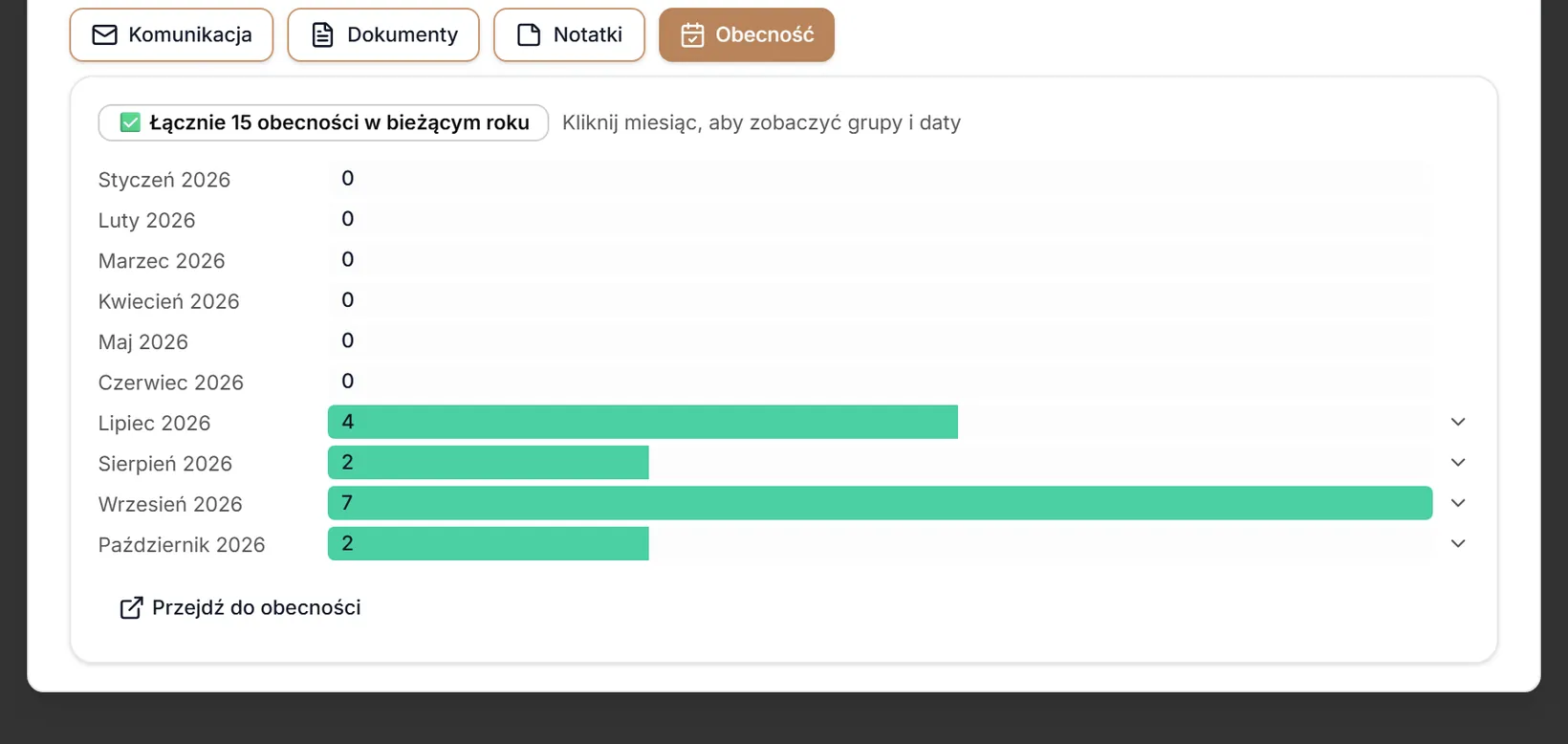Click the Październik 2026 month label
The width and height of the screenshot is (1568, 744).
coord(182,545)
